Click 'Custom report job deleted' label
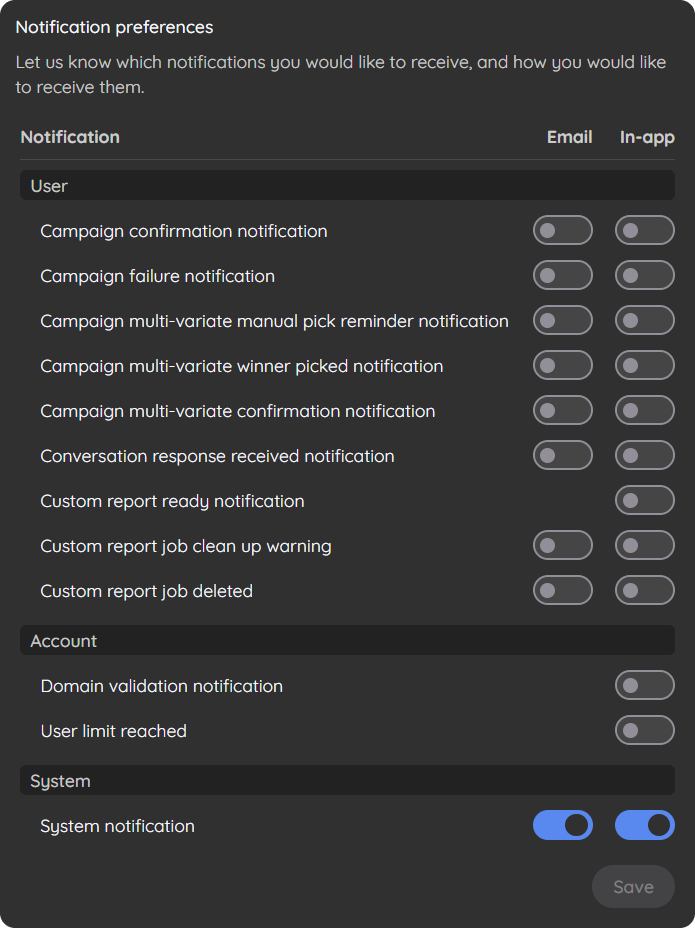The width and height of the screenshot is (695, 928). tap(146, 591)
